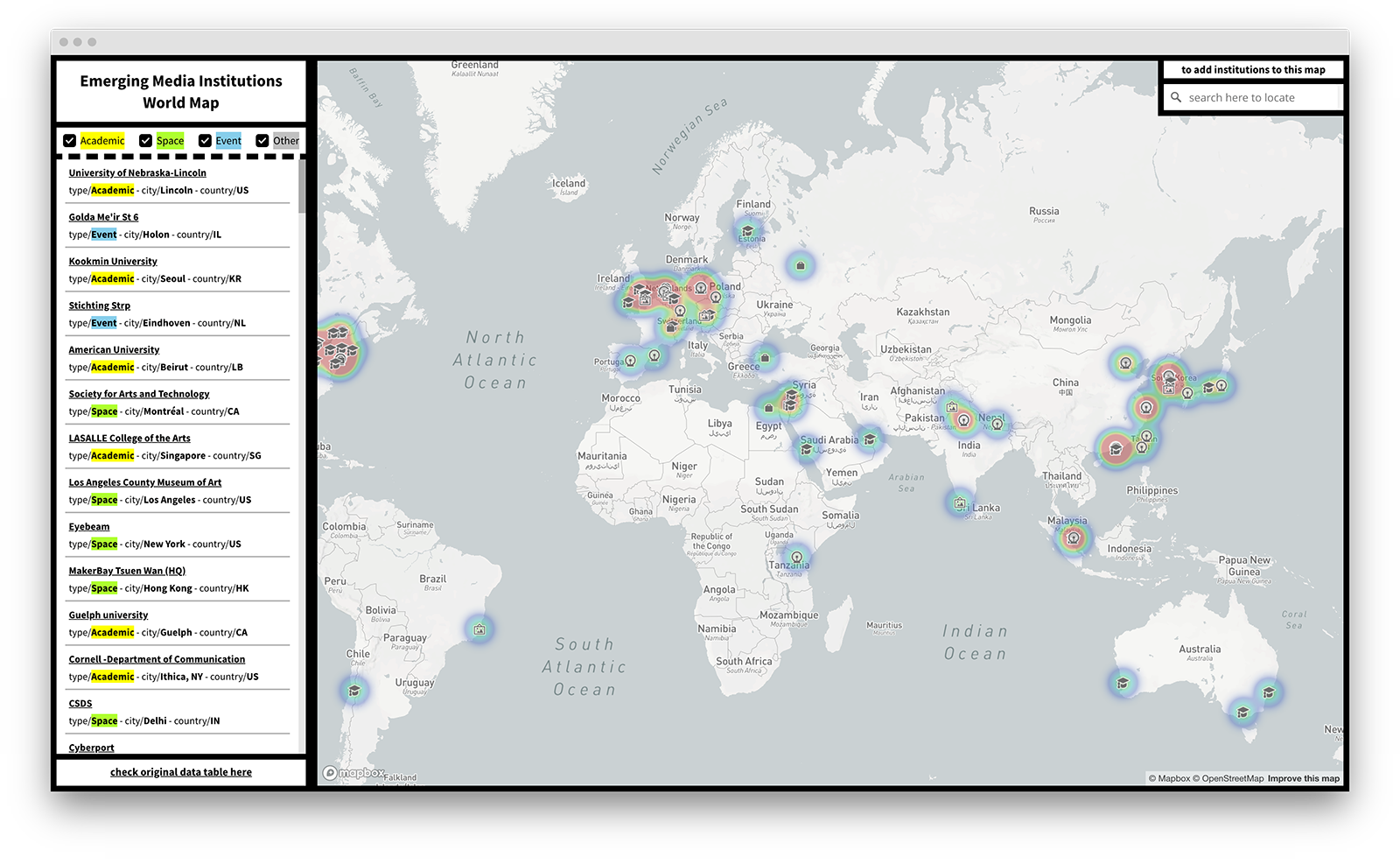Click 'check original data table here' link

pyautogui.click(x=181, y=772)
